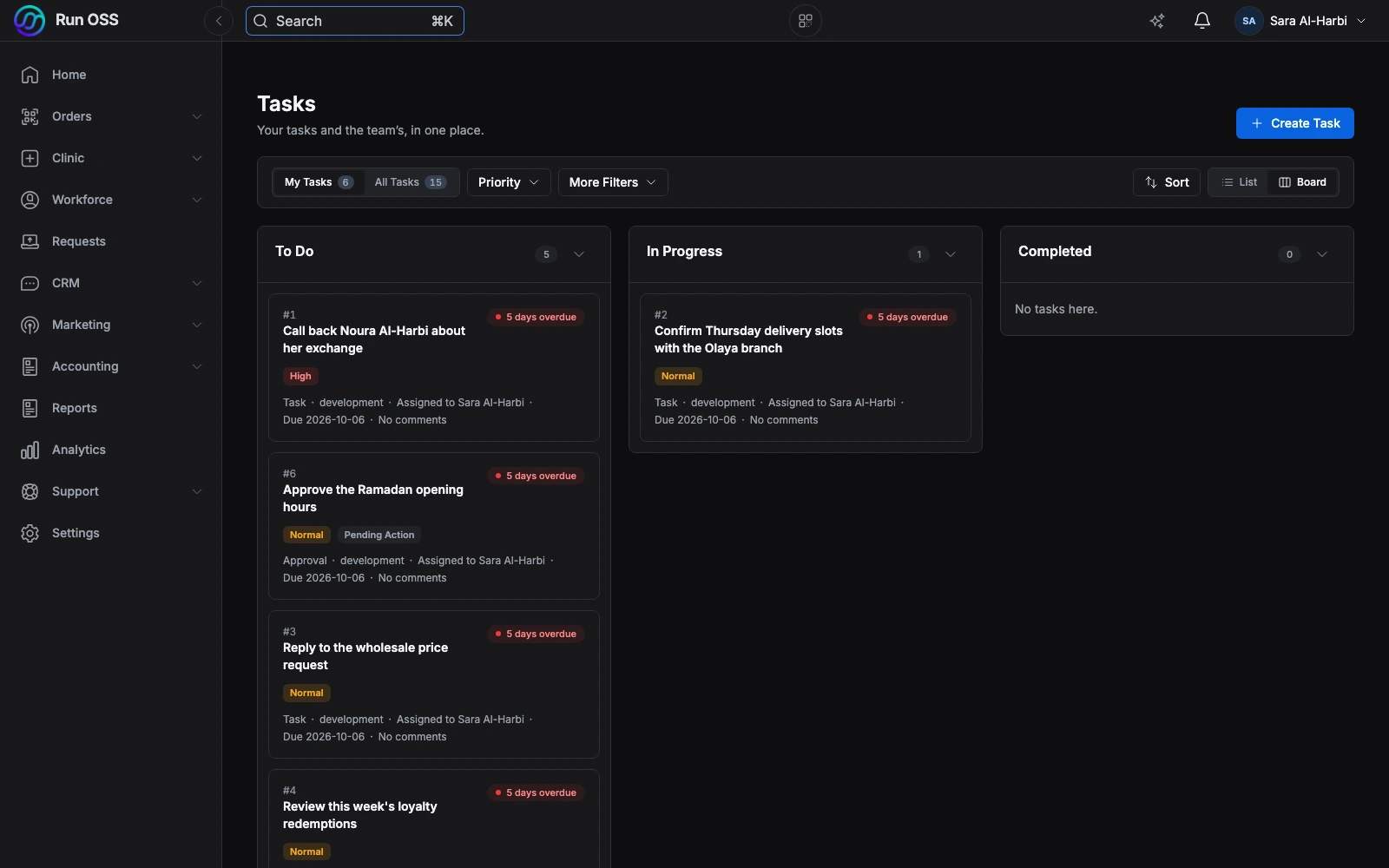Image resolution: width=1389 pixels, height=868 pixels.
Task: Expand the CRM submenu chevron
Action: point(197,283)
